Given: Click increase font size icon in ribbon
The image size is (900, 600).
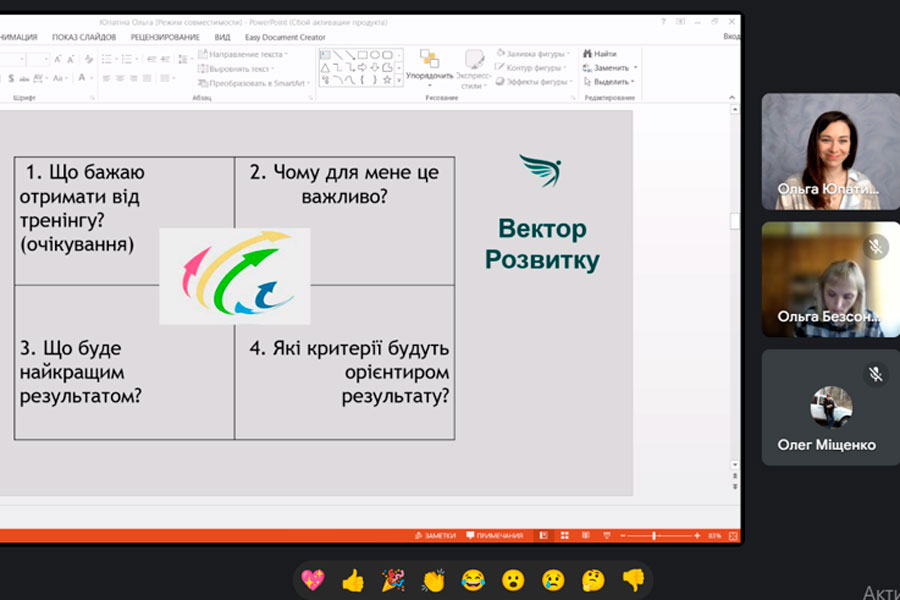Looking at the screenshot, I should click(x=57, y=59).
